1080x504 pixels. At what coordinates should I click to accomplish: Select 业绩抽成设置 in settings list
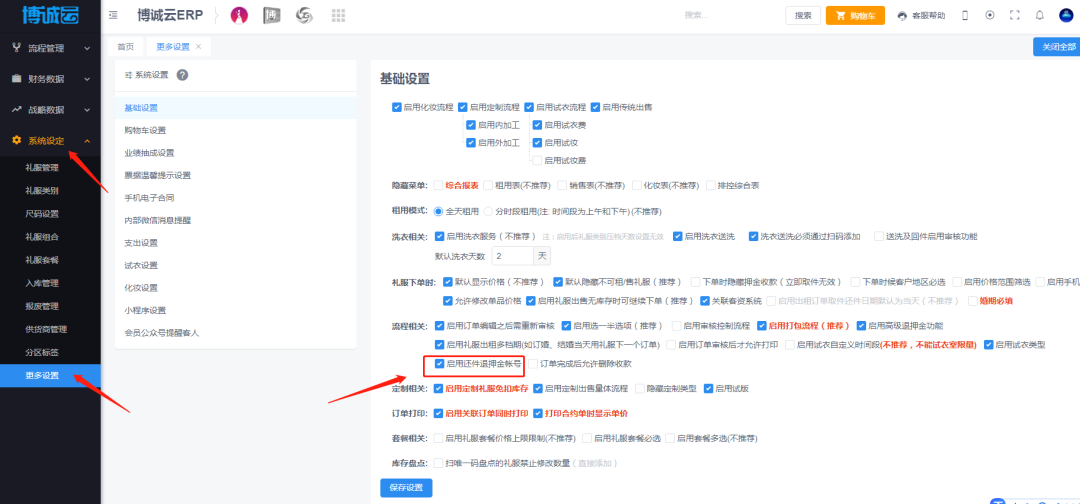point(236,153)
